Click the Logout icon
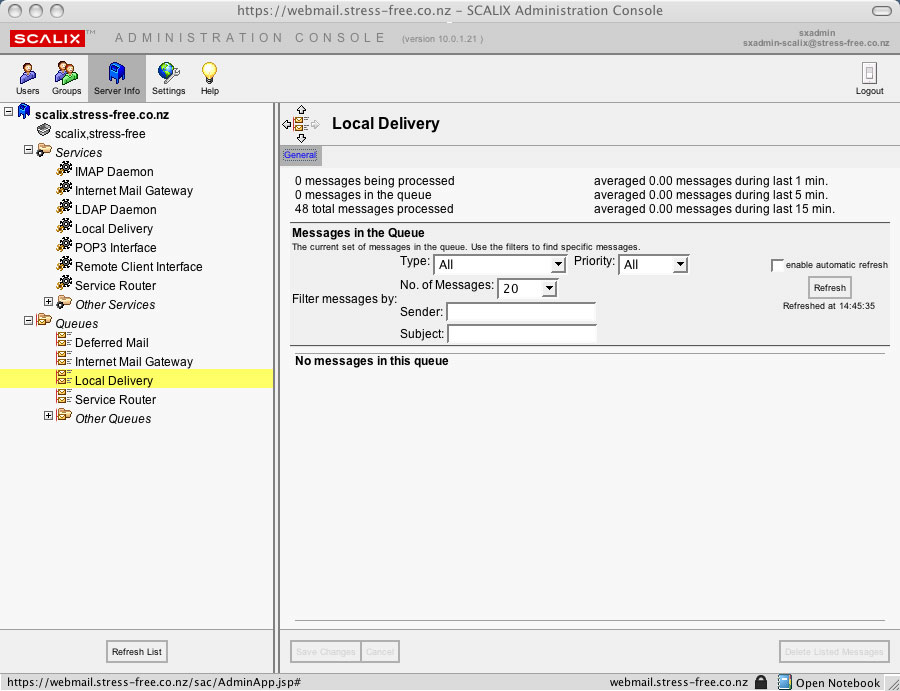This screenshot has height=691, width=900. coord(870,73)
